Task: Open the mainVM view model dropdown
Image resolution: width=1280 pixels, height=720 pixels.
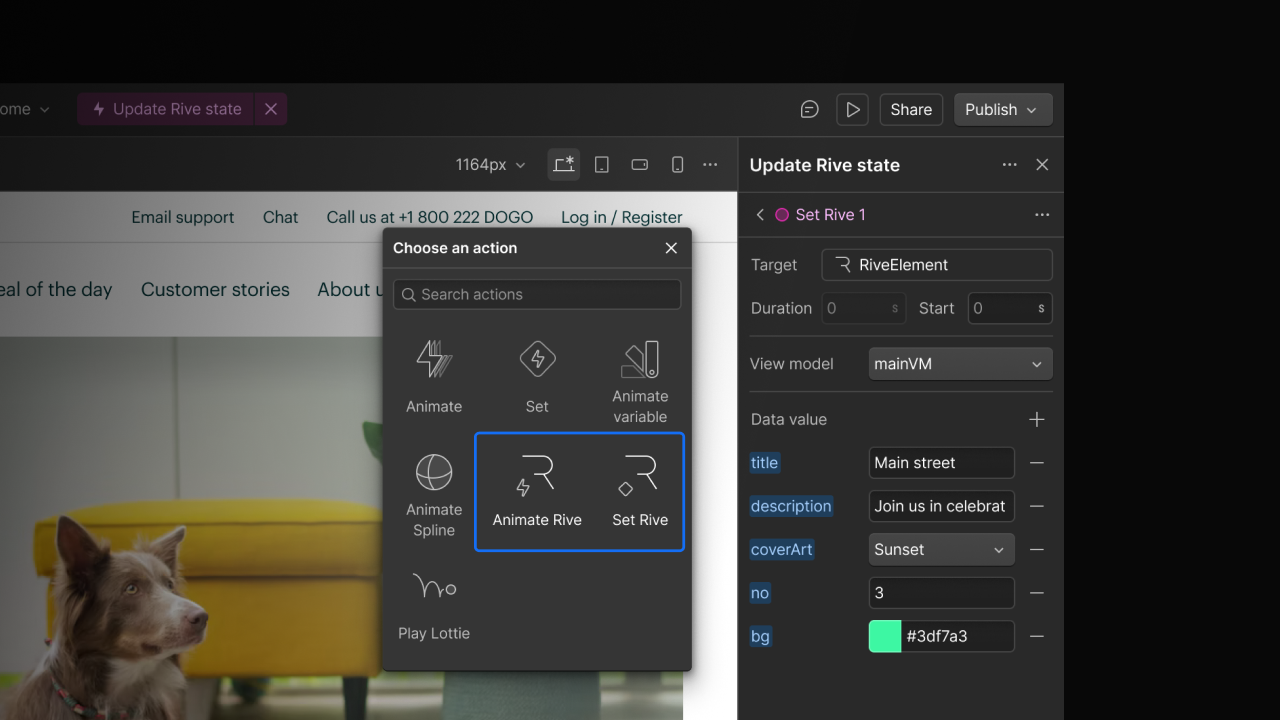Action: tap(959, 363)
